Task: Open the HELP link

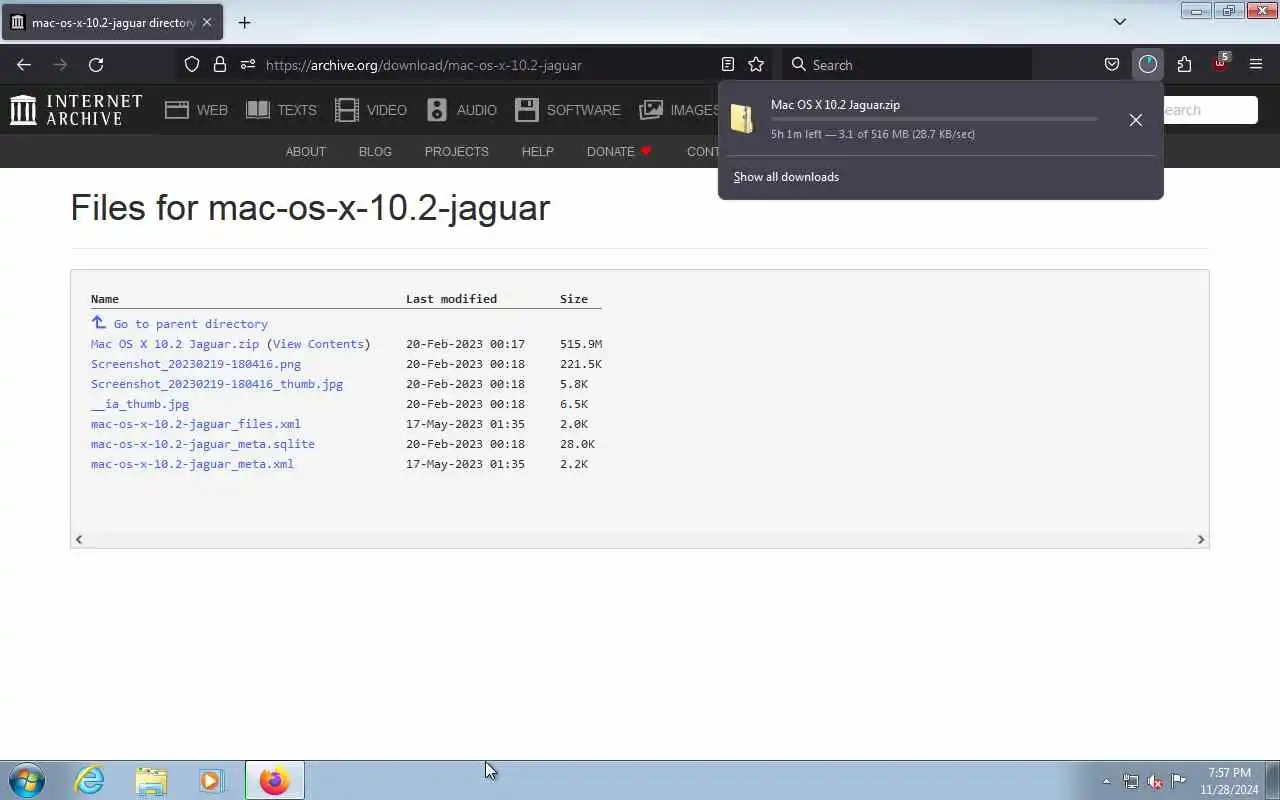Action: (x=537, y=152)
